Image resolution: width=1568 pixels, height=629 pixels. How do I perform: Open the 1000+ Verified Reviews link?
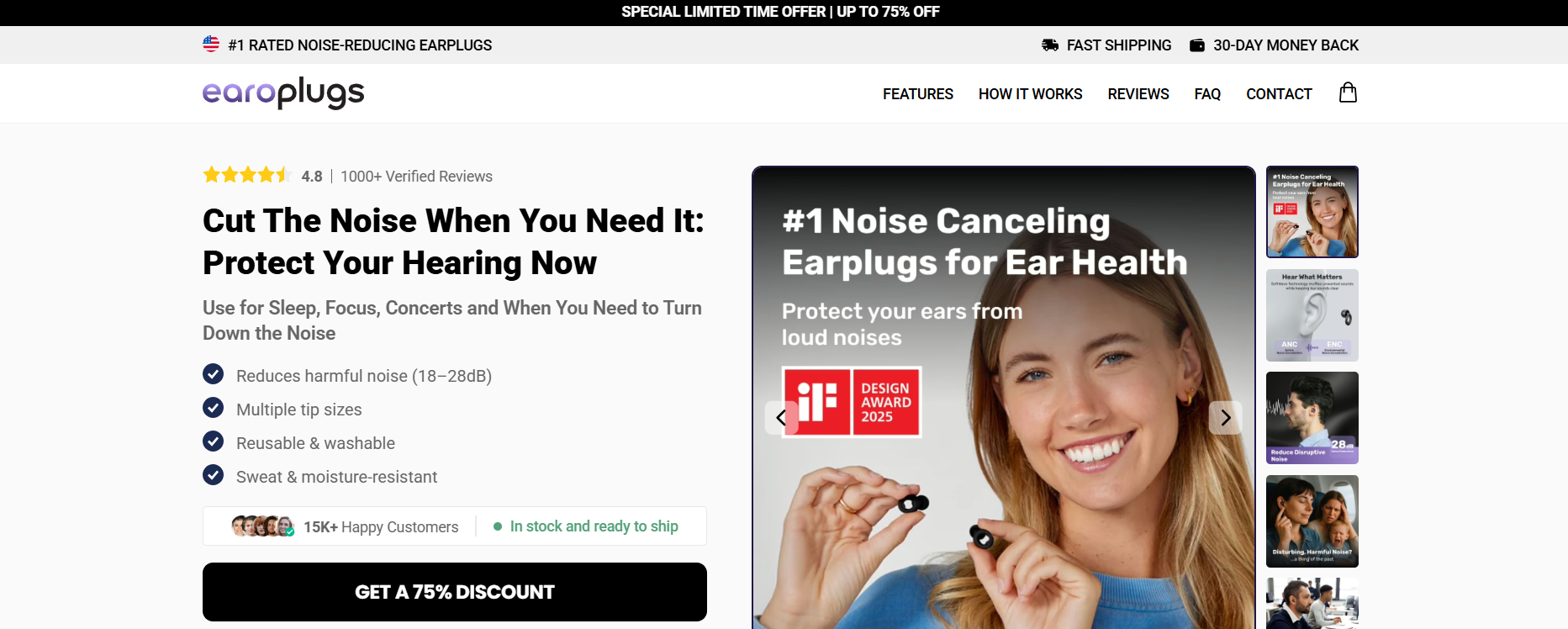[416, 177]
